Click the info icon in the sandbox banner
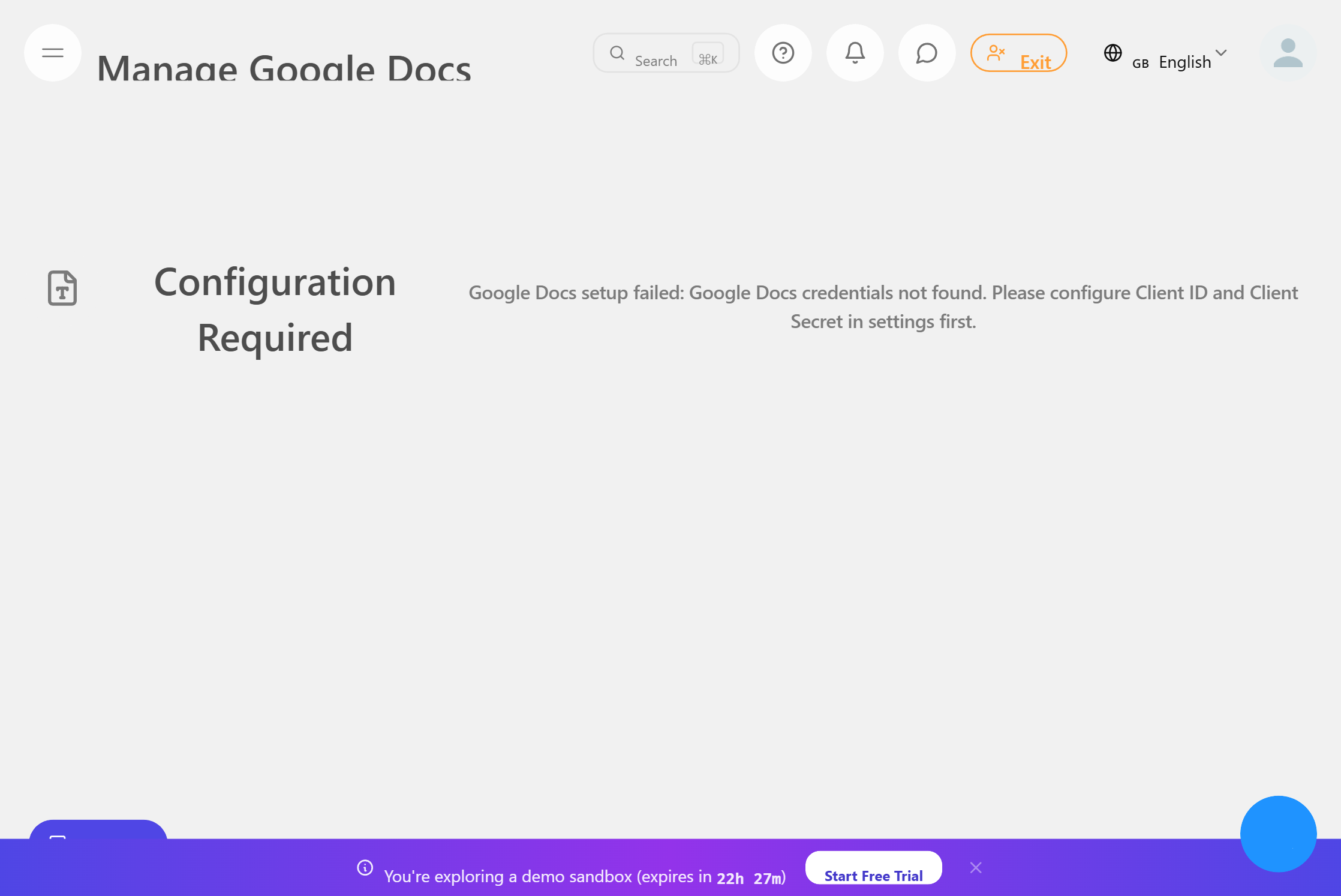 (x=365, y=868)
